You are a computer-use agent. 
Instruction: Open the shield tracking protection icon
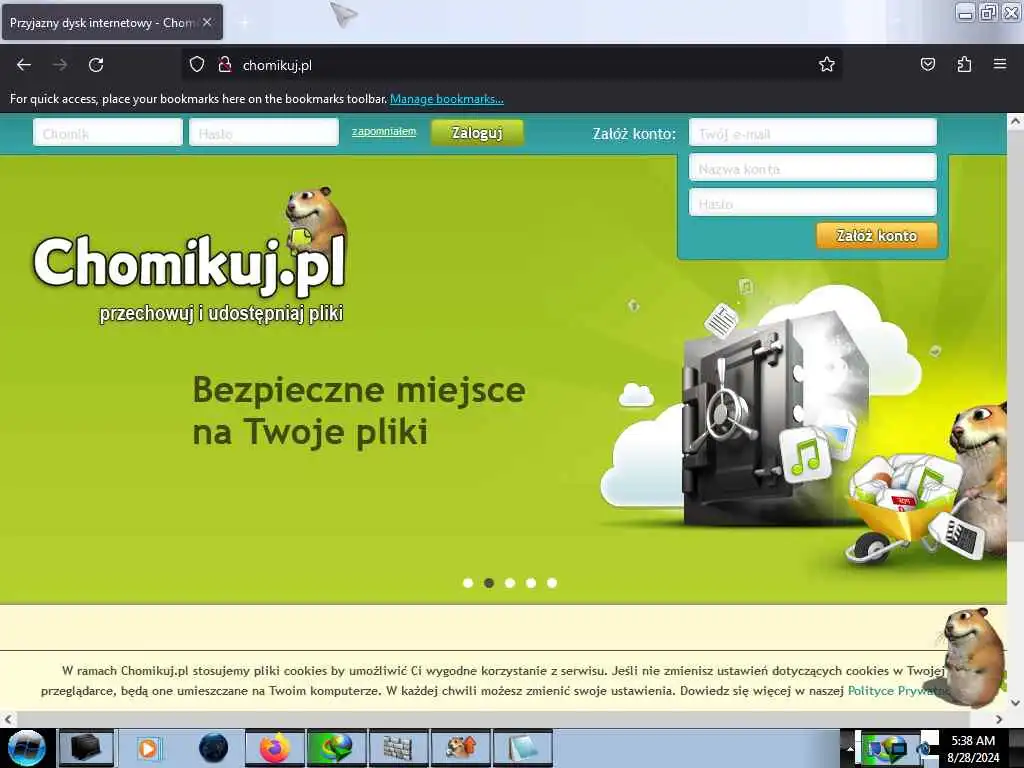point(197,65)
